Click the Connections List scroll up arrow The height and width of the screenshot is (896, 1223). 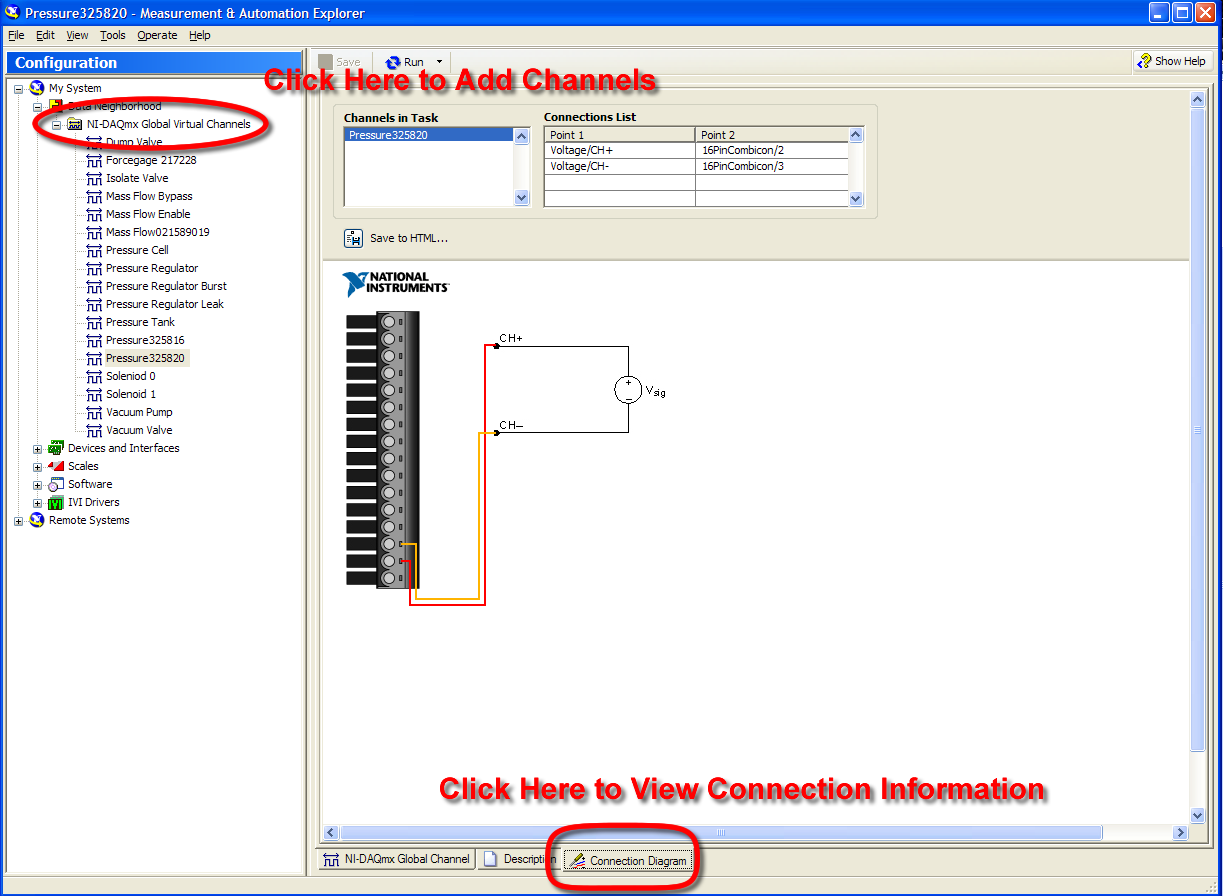point(855,136)
